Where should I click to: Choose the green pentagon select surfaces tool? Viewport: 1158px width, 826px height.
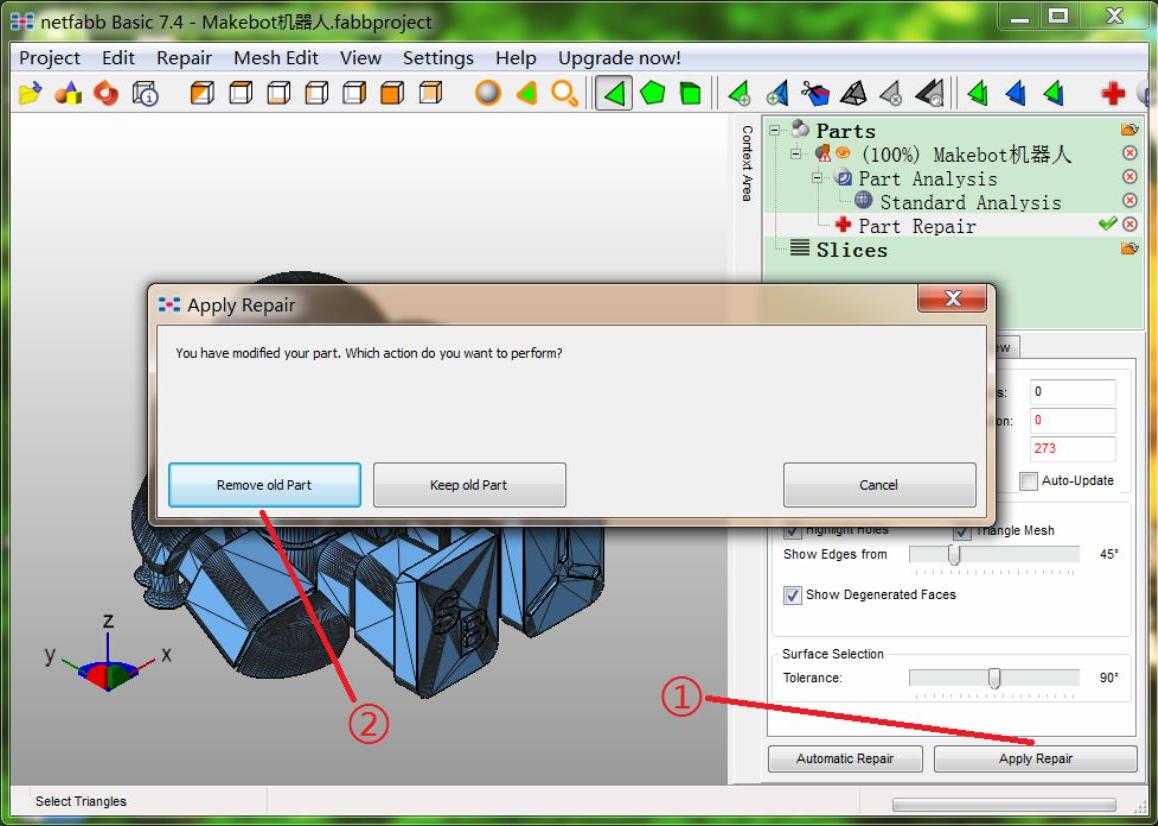[652, 94]
